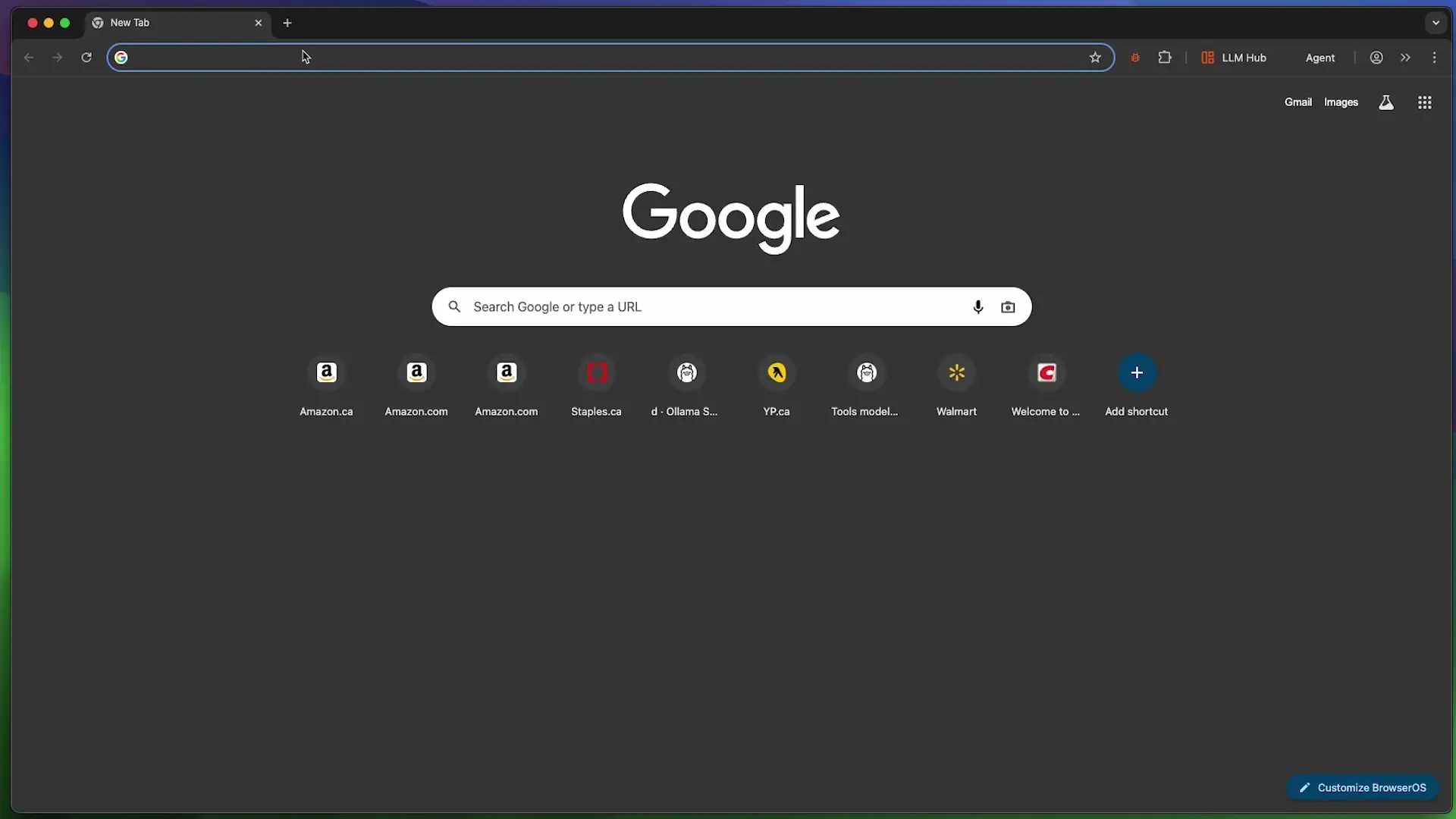Open Images link
1456x819 pixels.
coord(1341,102)
